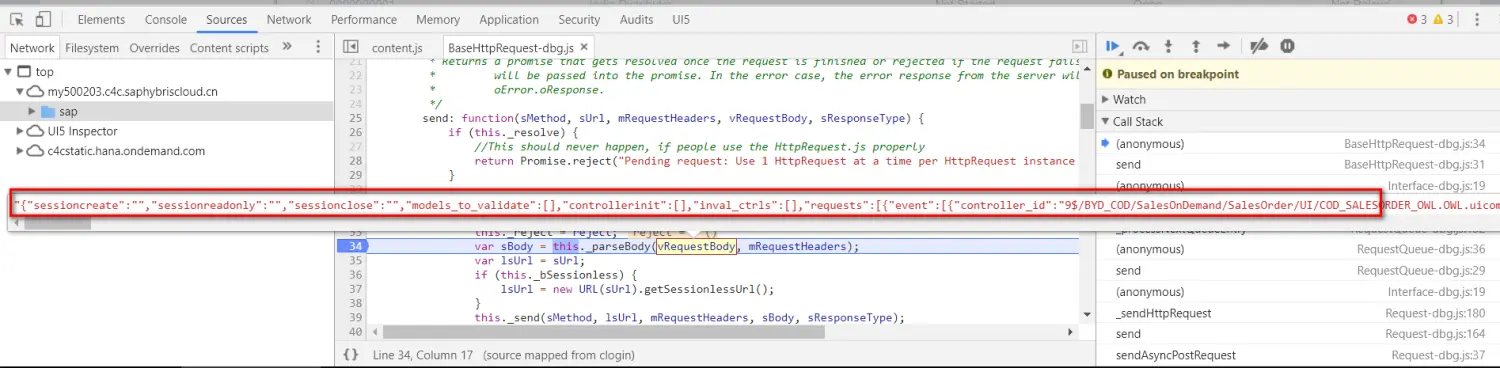The width and height of the screenshot is (1500, 368).
Task: Toggle the device toolbar icon
Action: pos(43,19)
